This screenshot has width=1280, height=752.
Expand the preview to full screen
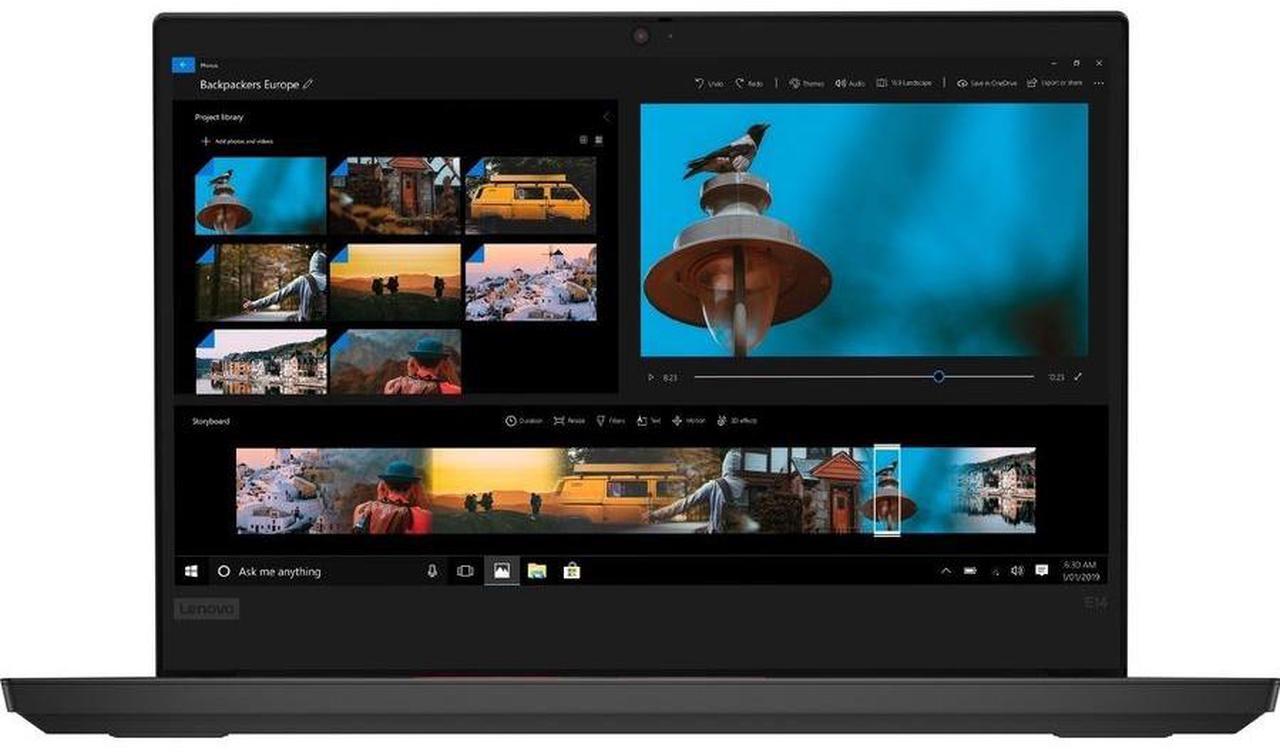point(1078,377)
